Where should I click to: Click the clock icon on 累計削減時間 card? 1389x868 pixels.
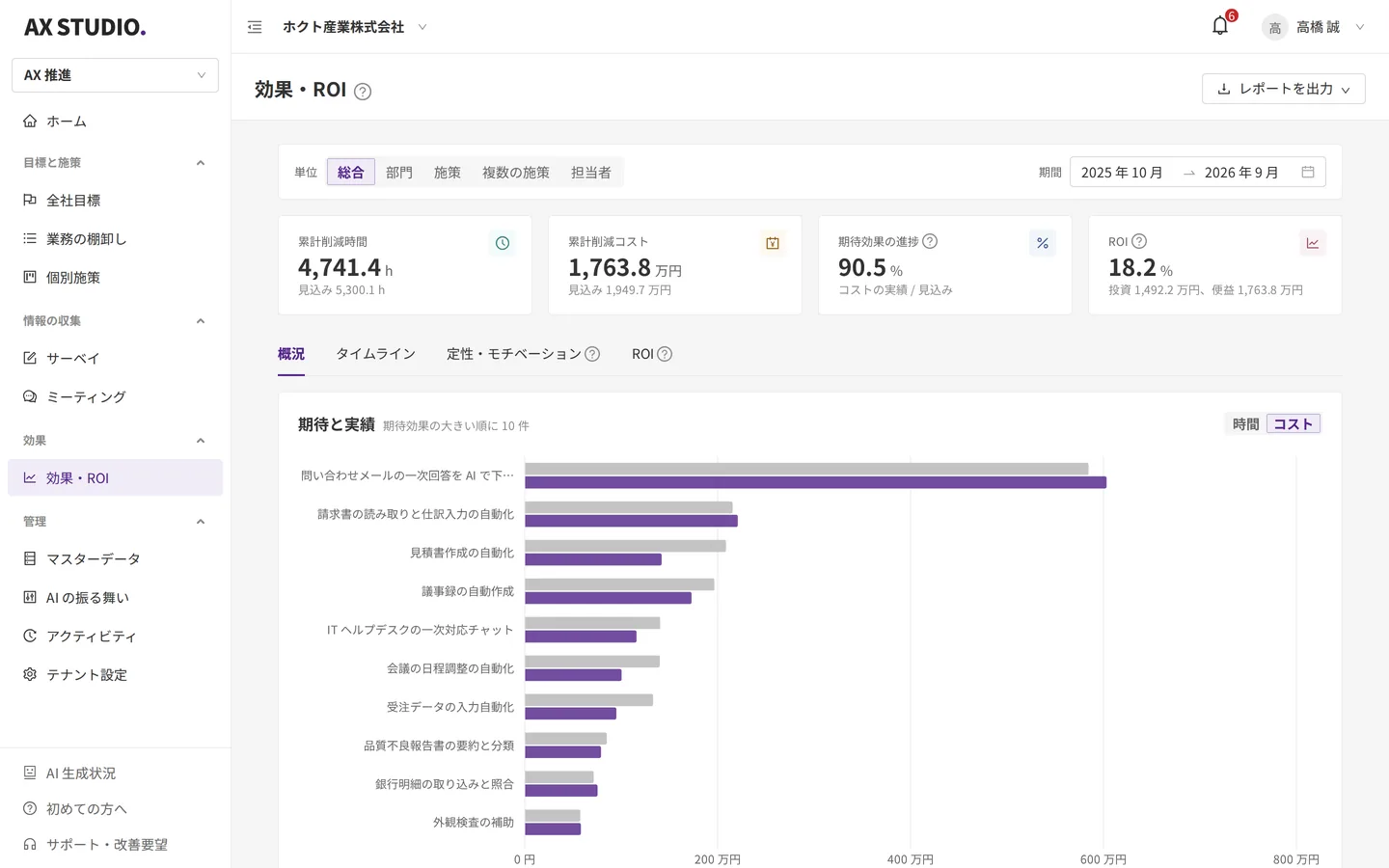(x=503, y=243)
